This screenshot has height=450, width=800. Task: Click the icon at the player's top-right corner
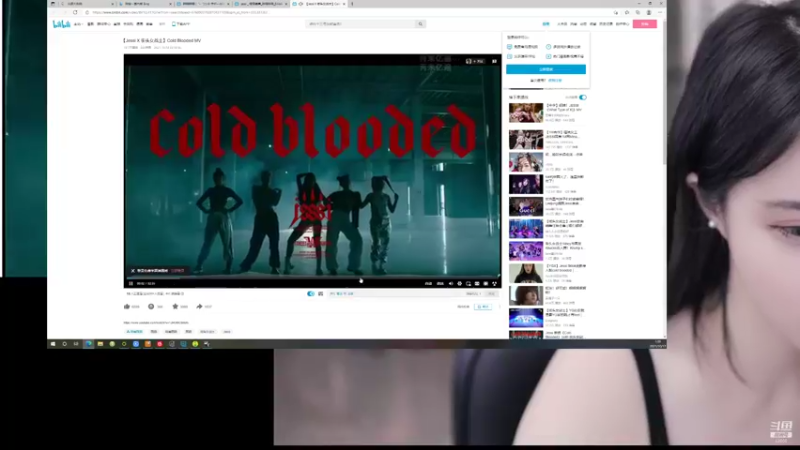coord(494,61)
